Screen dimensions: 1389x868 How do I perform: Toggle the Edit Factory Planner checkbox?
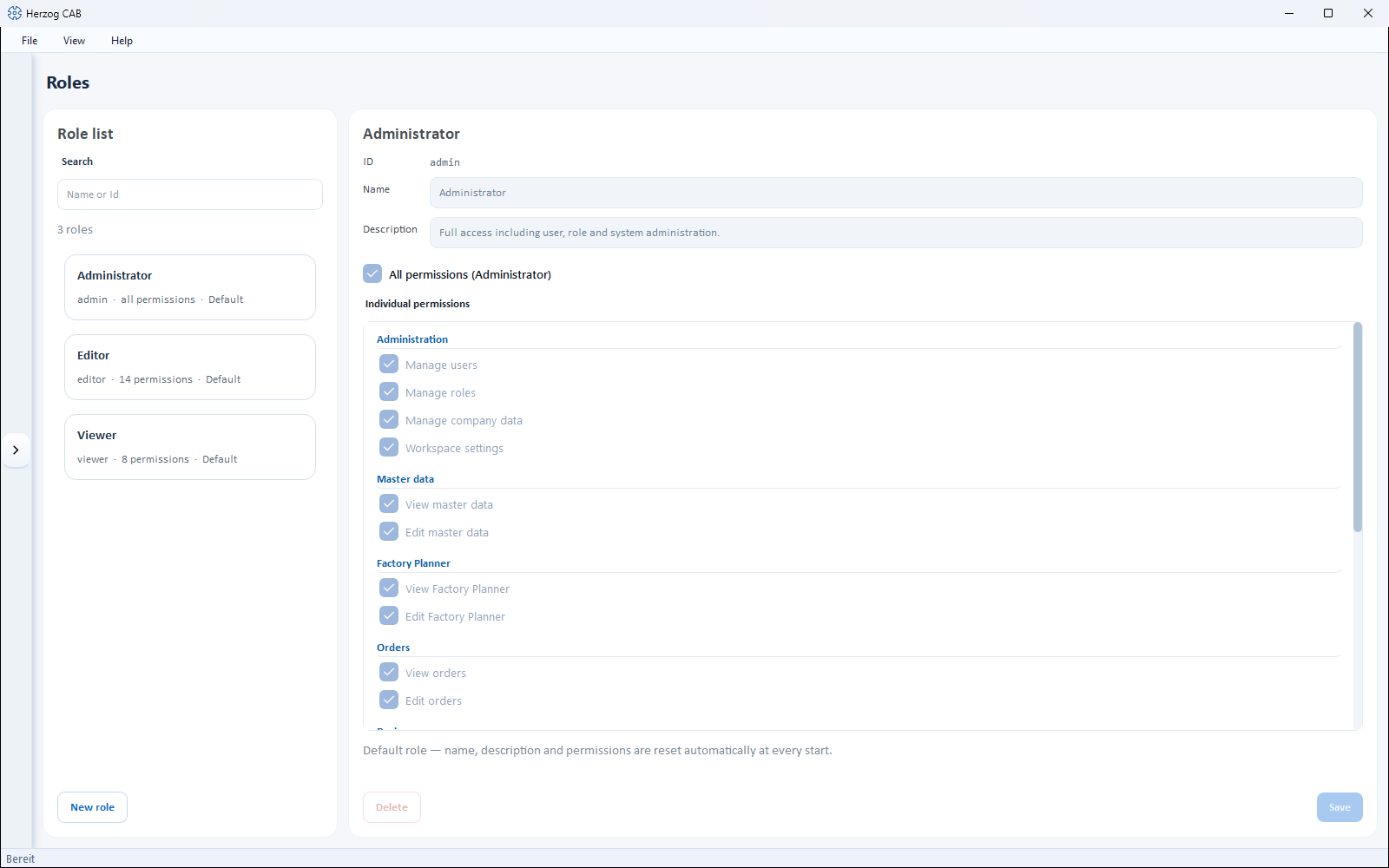(x=389, y=616)
